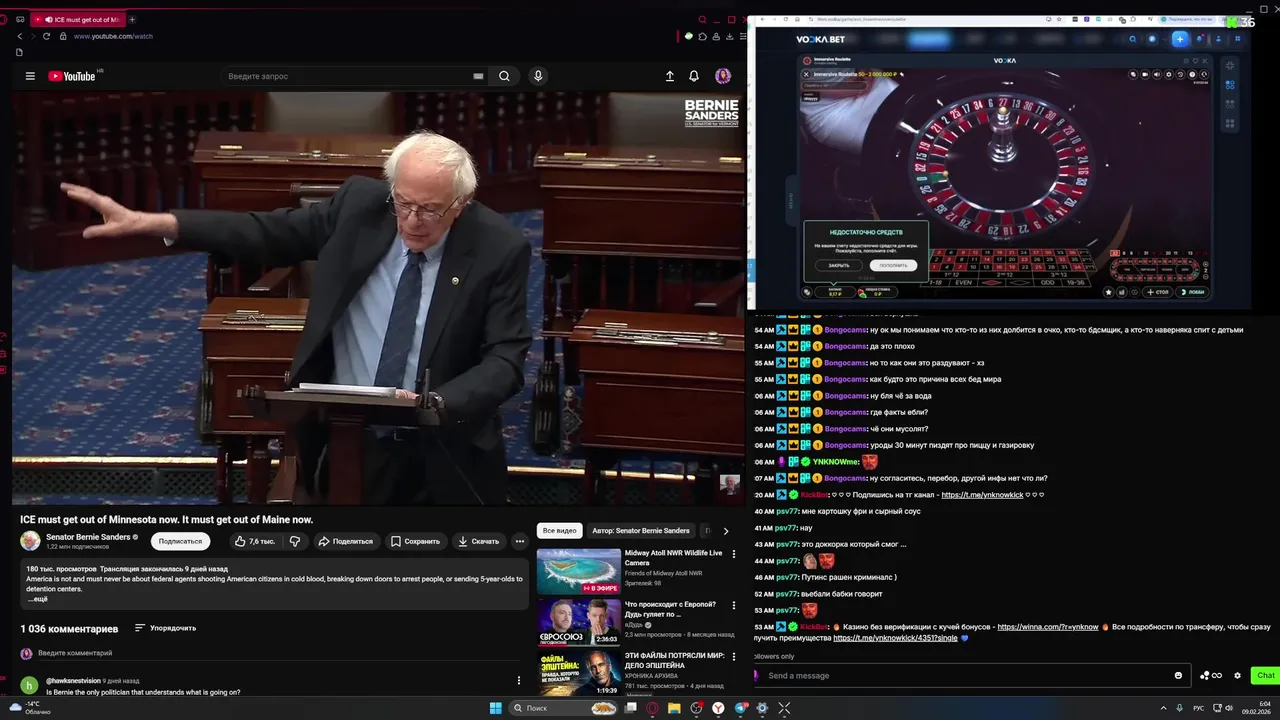This screenshot has width=1280, height=720.
Task: Select Все видео chip
Action: point(559,530)
